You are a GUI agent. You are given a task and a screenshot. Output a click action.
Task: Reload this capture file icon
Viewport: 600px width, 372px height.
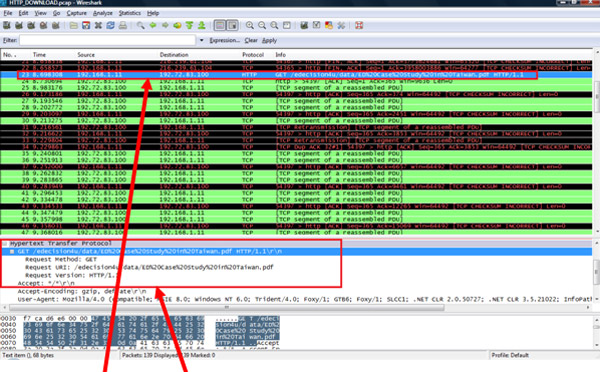coord(111,26)
